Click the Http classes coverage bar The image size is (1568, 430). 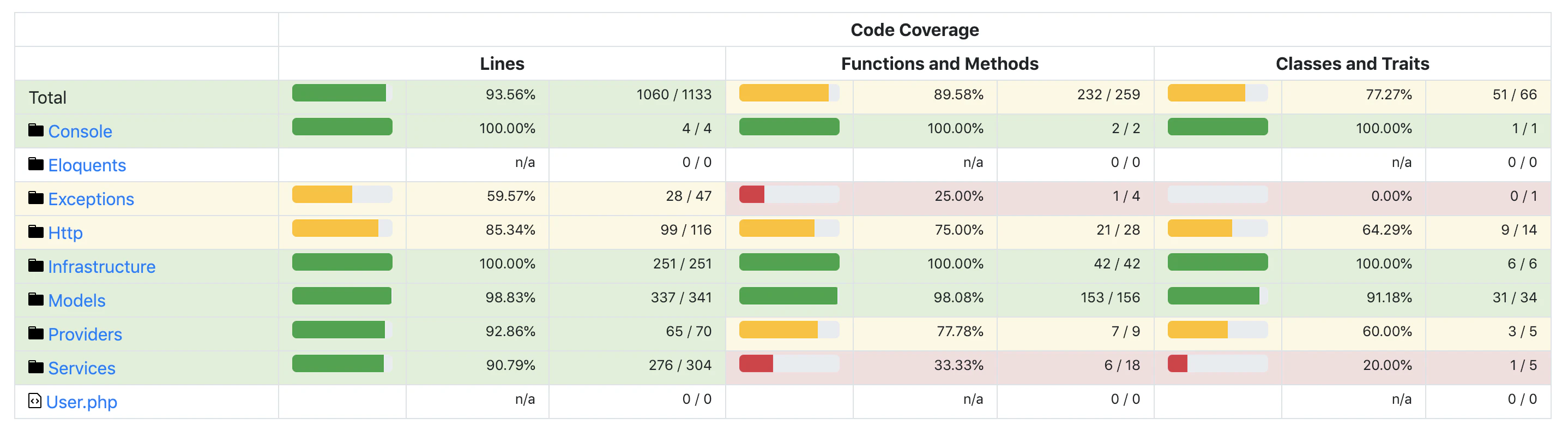click(1217, 229)
